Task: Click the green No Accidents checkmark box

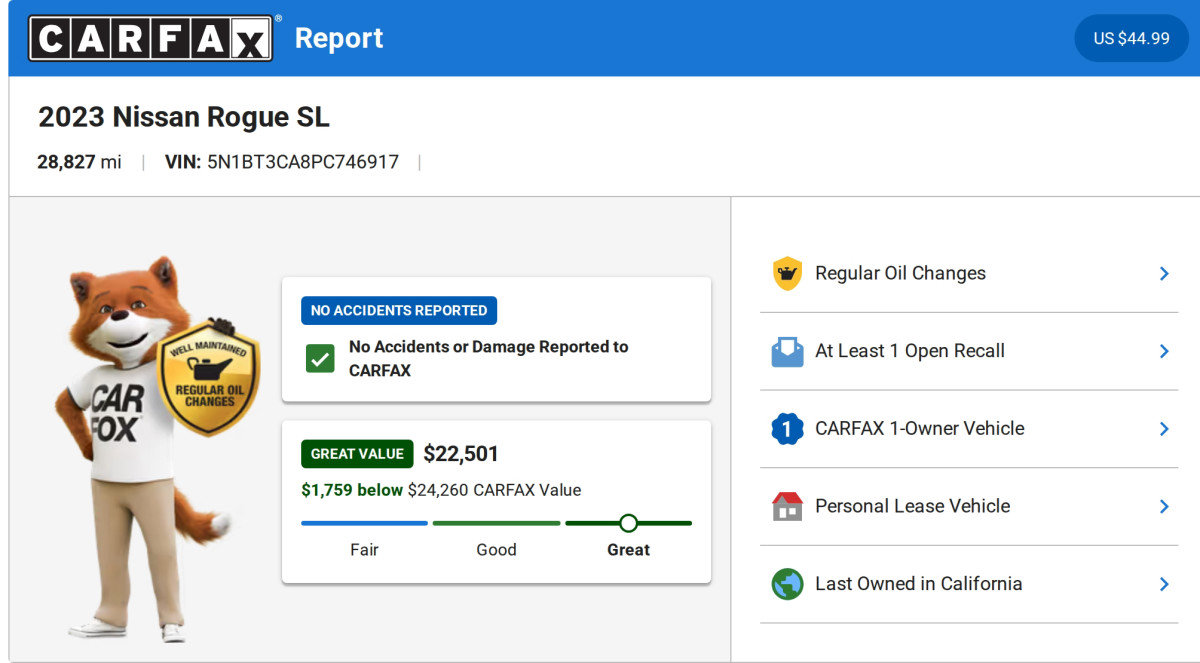Action: (x=320, y=359)
